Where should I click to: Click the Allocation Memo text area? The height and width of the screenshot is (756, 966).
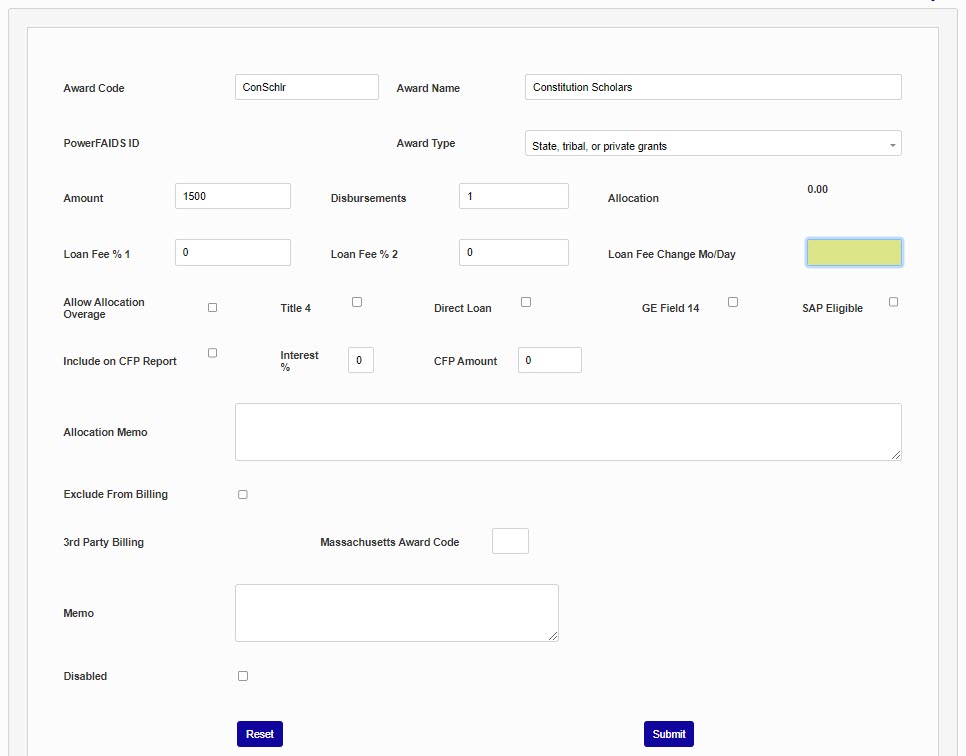click(x=567, y=432)
